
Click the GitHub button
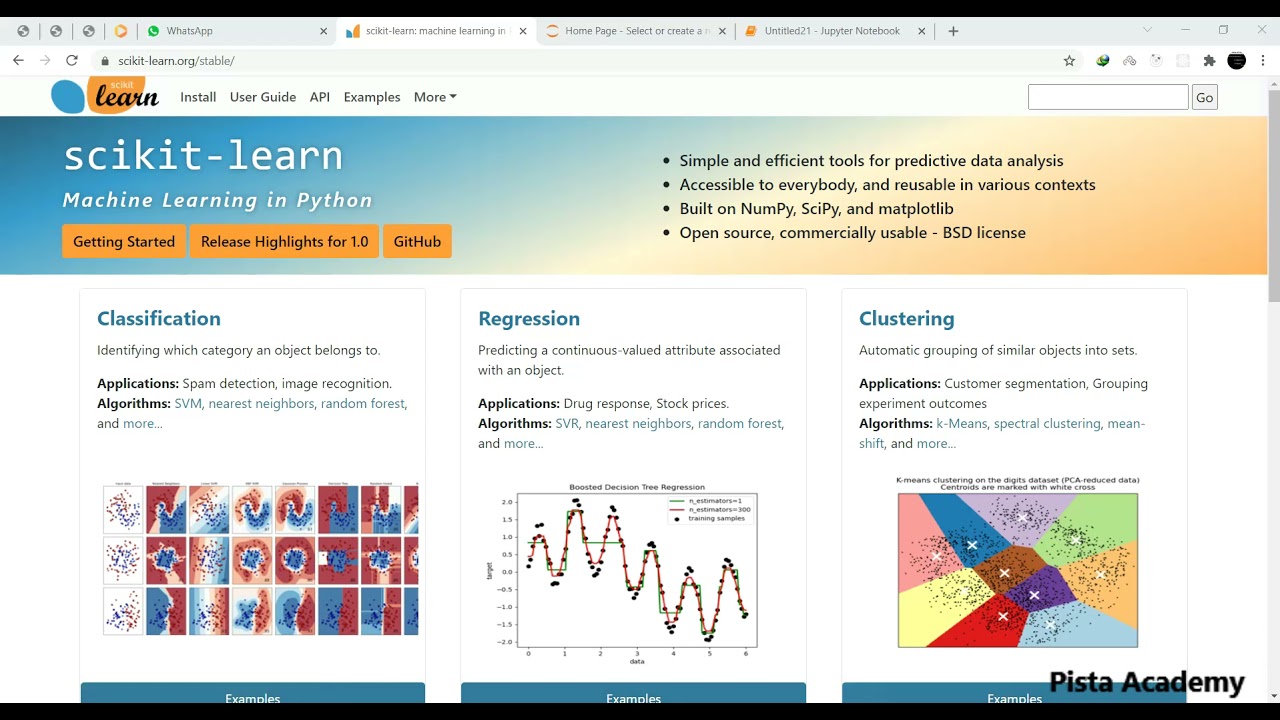pyautogui.click(x=417, y=241)
